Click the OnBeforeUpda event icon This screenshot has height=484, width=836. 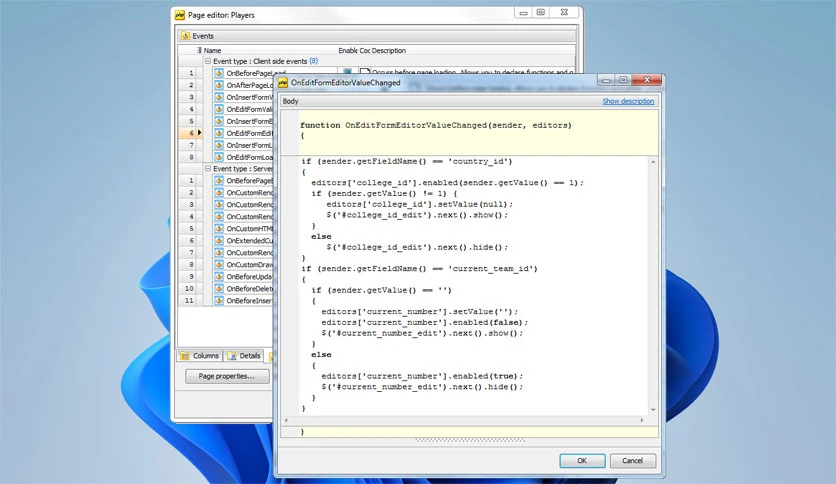[219, 277]
